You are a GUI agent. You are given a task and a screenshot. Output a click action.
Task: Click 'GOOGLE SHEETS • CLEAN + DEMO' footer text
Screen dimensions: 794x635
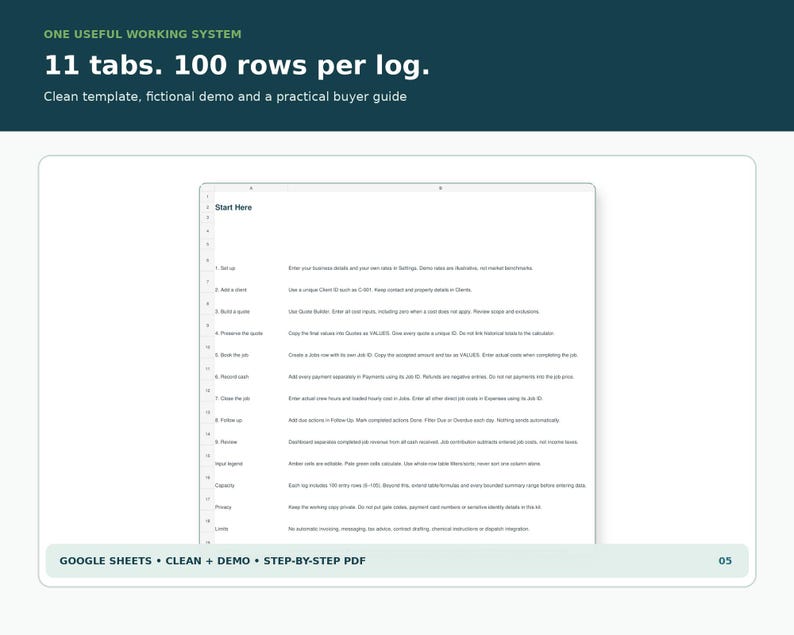(212, 561)
